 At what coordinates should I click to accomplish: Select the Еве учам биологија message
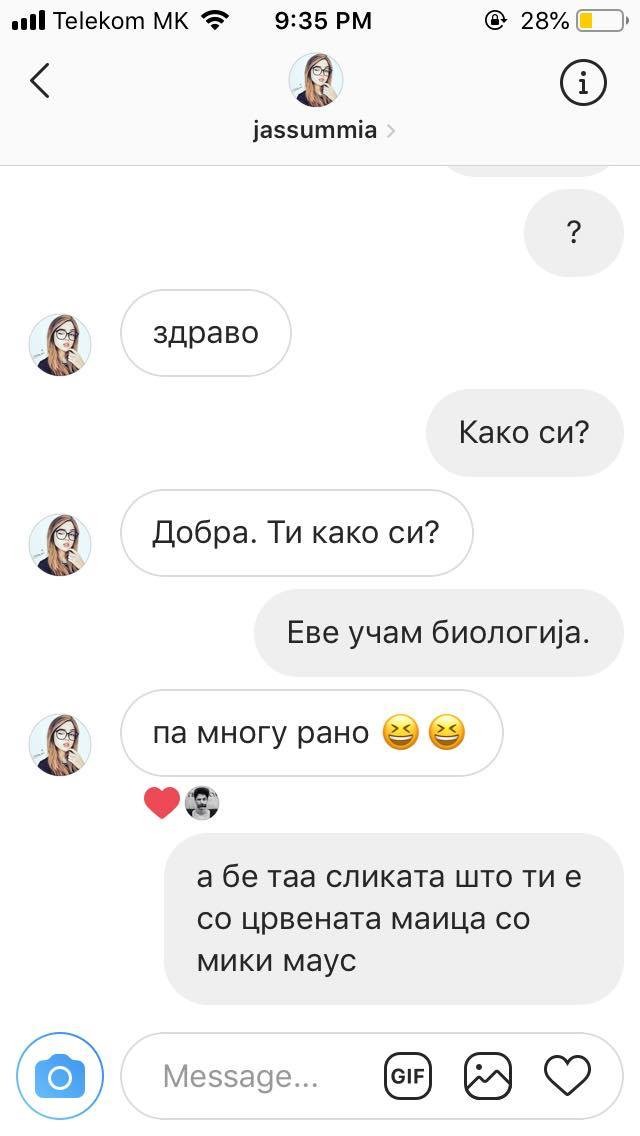pyautogui.click(x=439, y=632)
